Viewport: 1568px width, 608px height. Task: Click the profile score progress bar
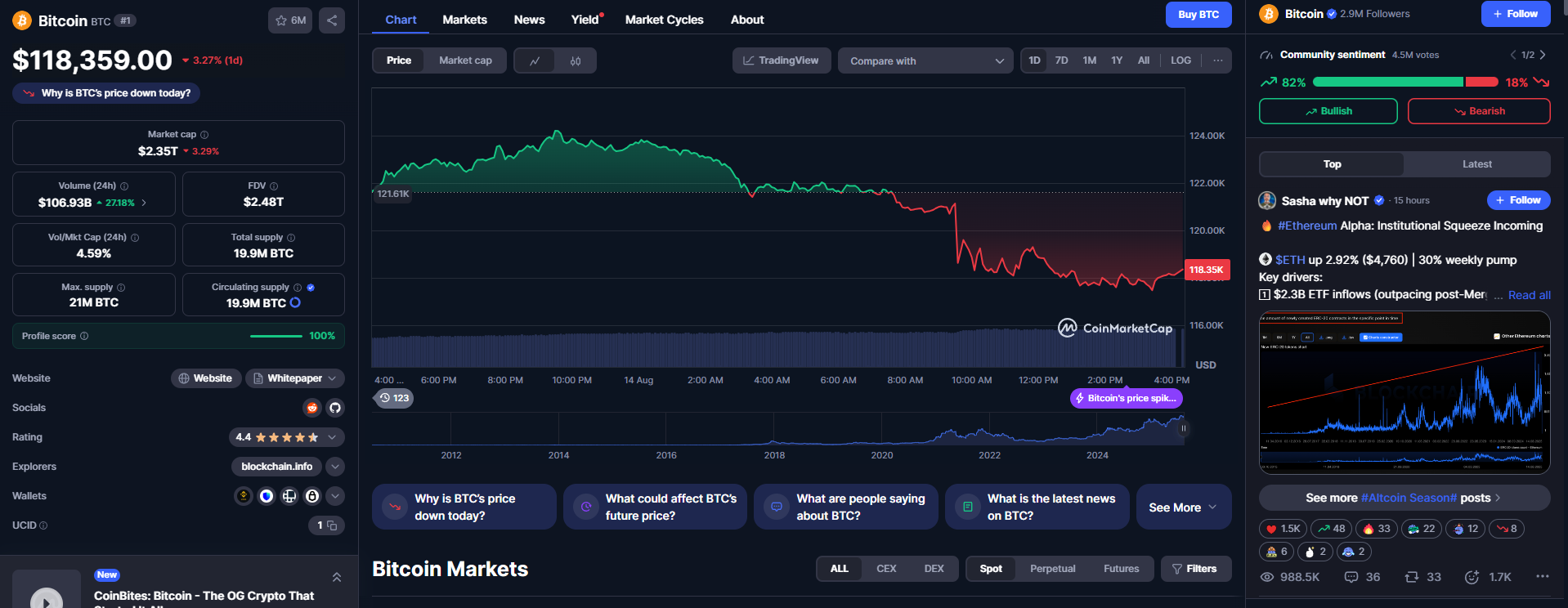pos(276,336)
